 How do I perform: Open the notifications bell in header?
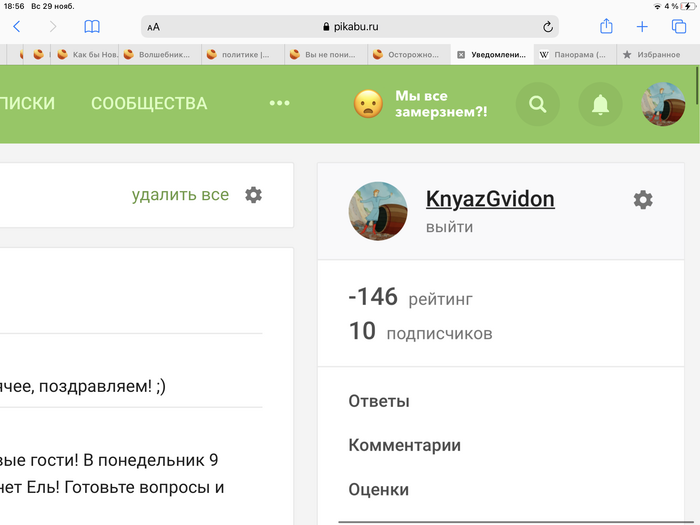[600, 104]
